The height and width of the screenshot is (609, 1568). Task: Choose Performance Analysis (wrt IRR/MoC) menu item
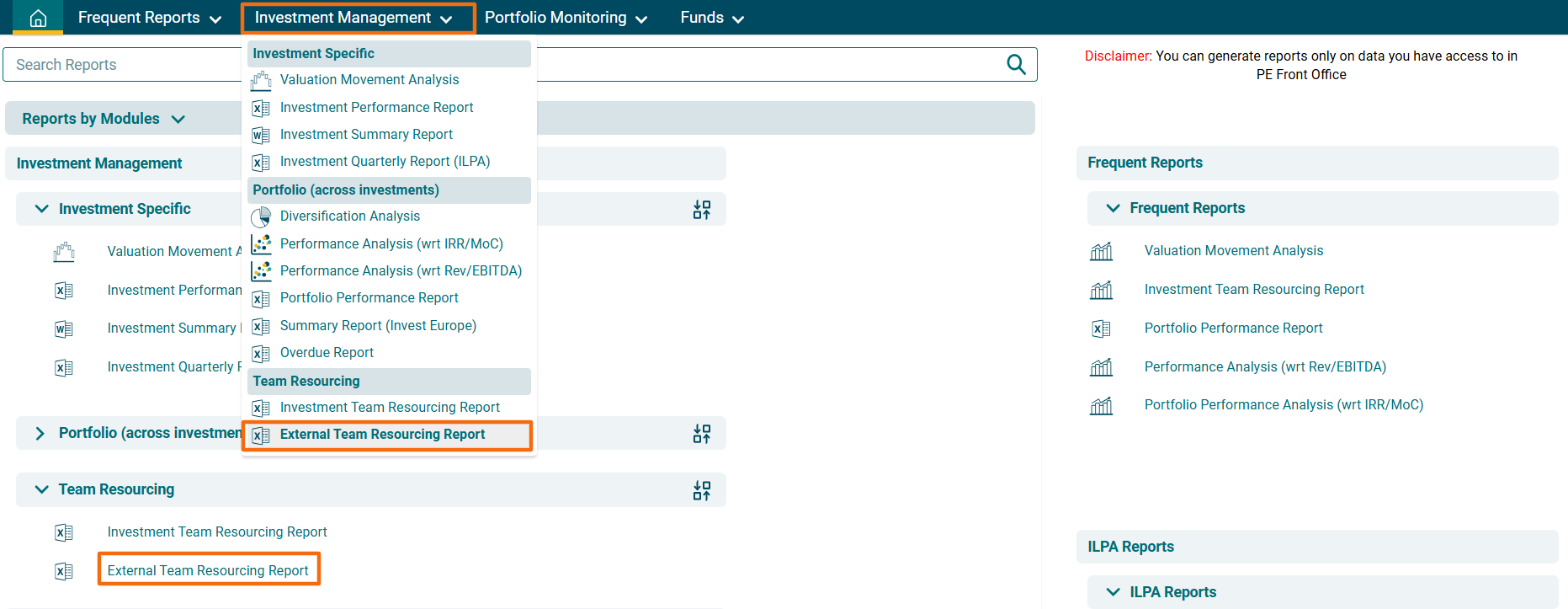coord(391,244)
